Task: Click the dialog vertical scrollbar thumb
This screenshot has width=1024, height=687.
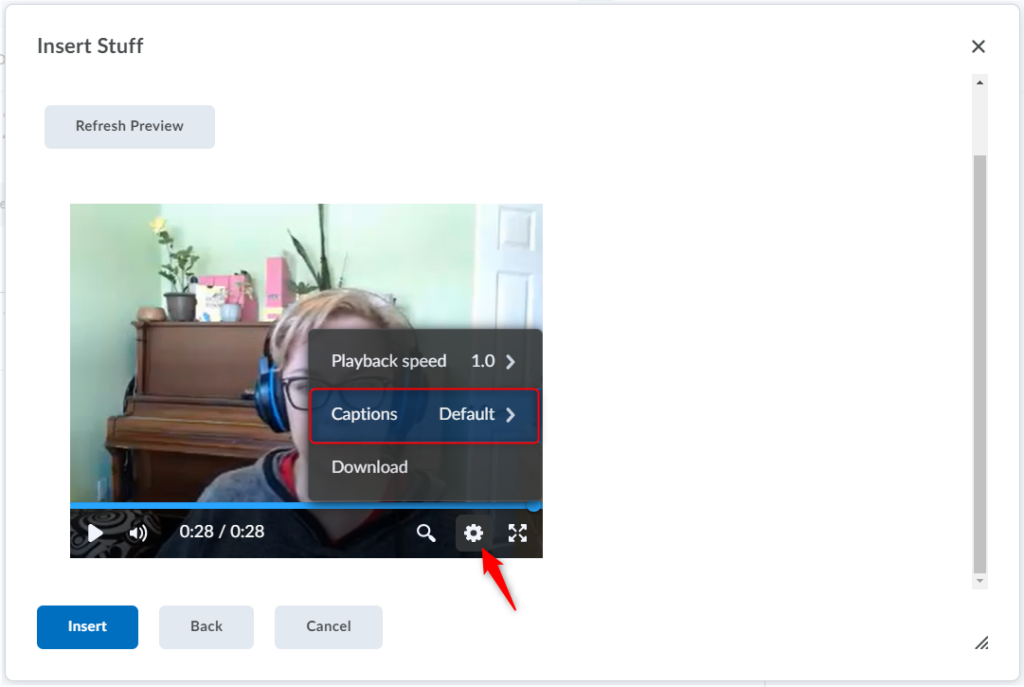Action: point(980,360)
